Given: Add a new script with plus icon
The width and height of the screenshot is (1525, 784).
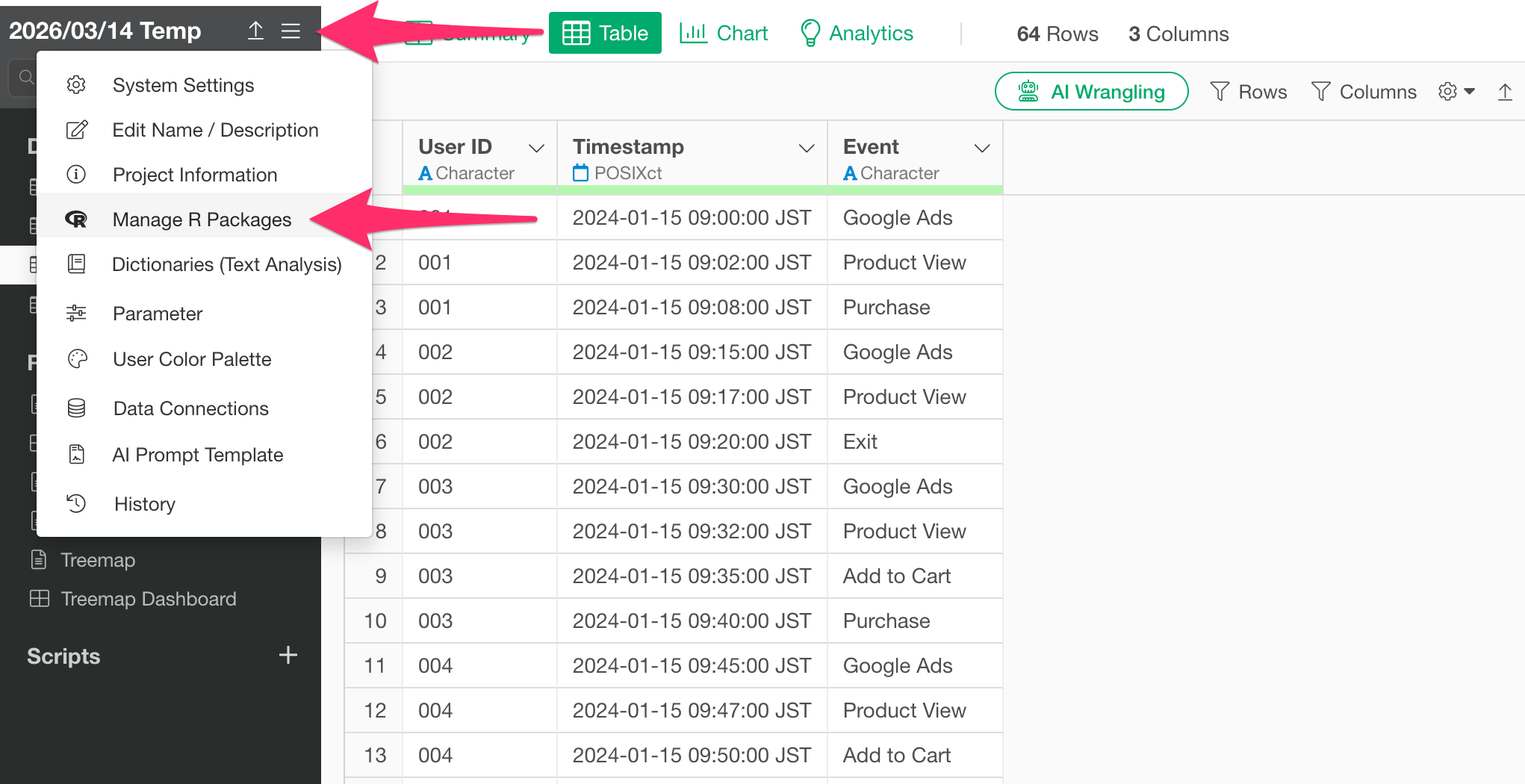Looking at the screenshot, I should (288, 656).
